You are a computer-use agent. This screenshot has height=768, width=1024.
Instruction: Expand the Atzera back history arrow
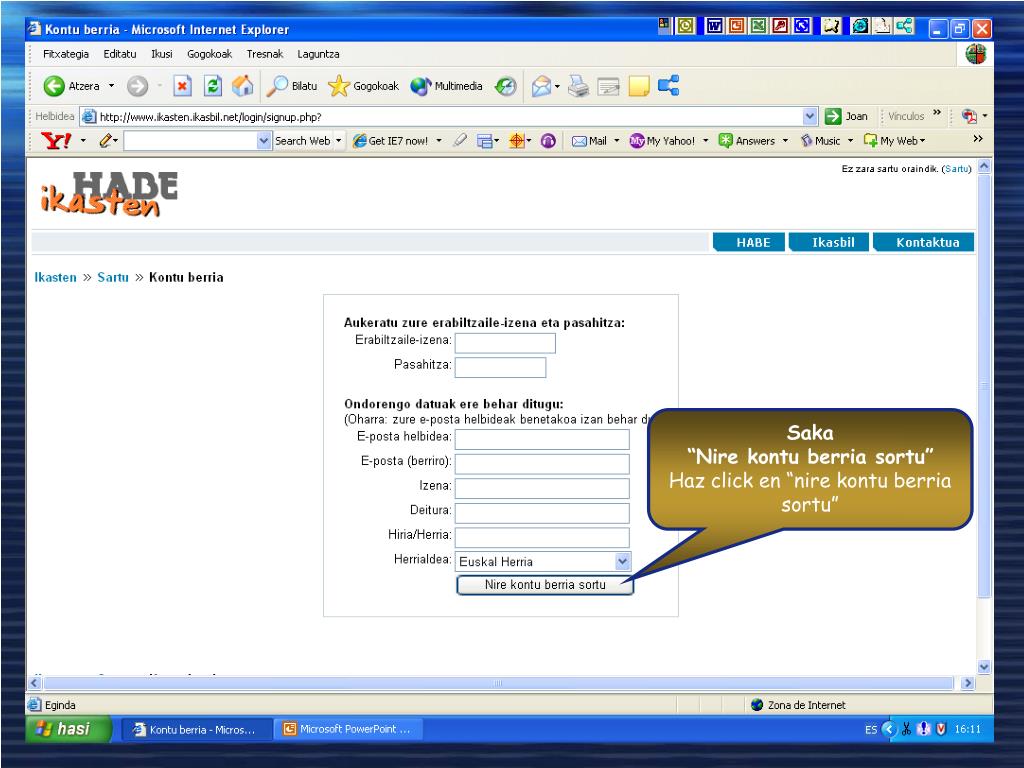pyautogui.click(x=111, y=86)
